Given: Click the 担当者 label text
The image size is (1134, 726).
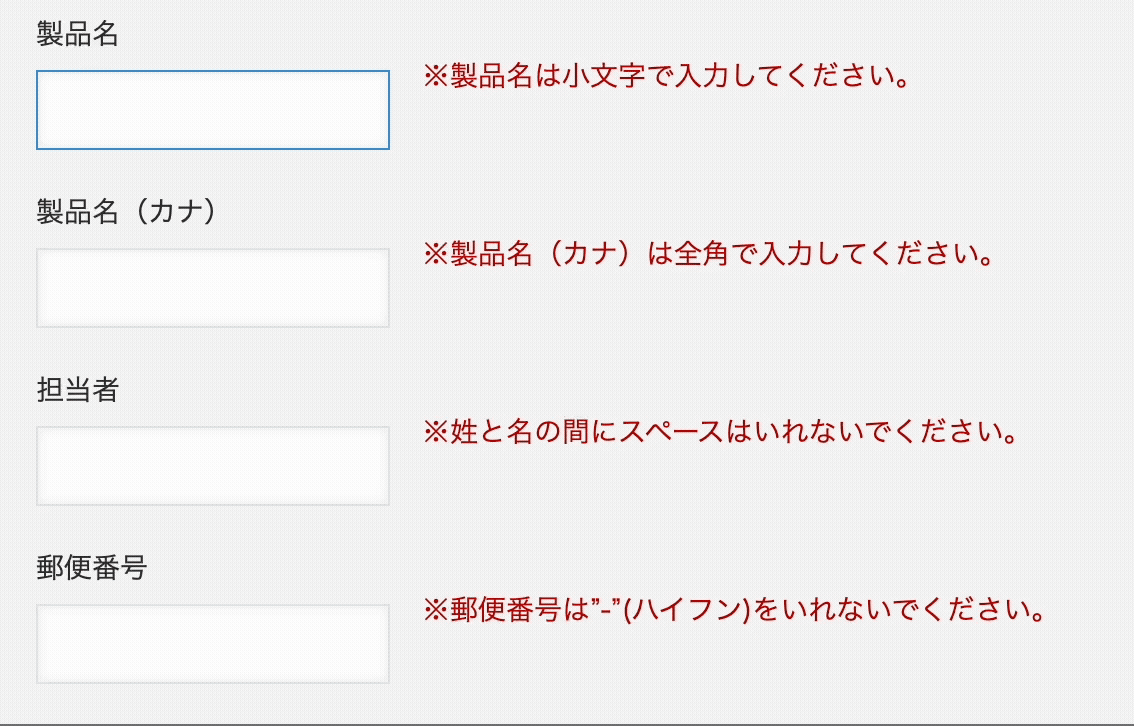Looking at the screenshot, I should (x=77, y=390).
